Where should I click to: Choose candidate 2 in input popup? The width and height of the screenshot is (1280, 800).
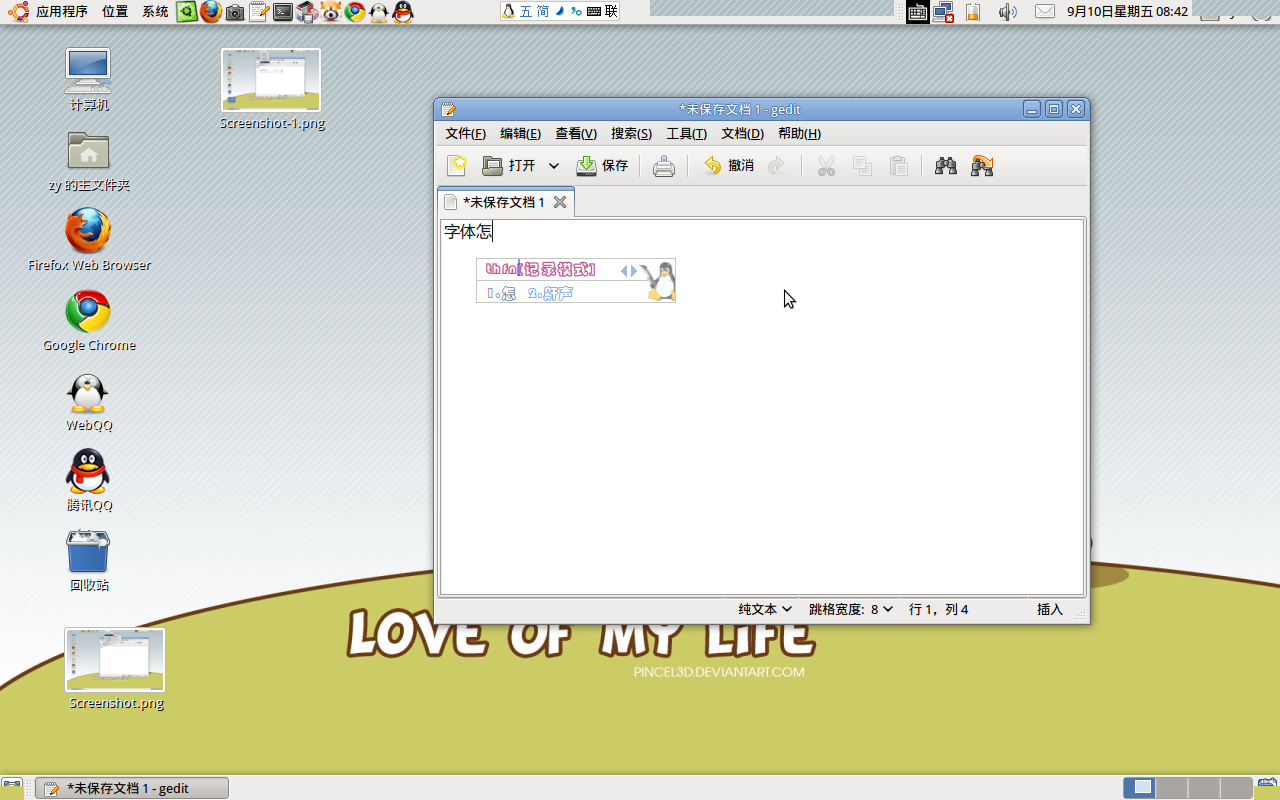pyautogui.click(x=550, y=293)
